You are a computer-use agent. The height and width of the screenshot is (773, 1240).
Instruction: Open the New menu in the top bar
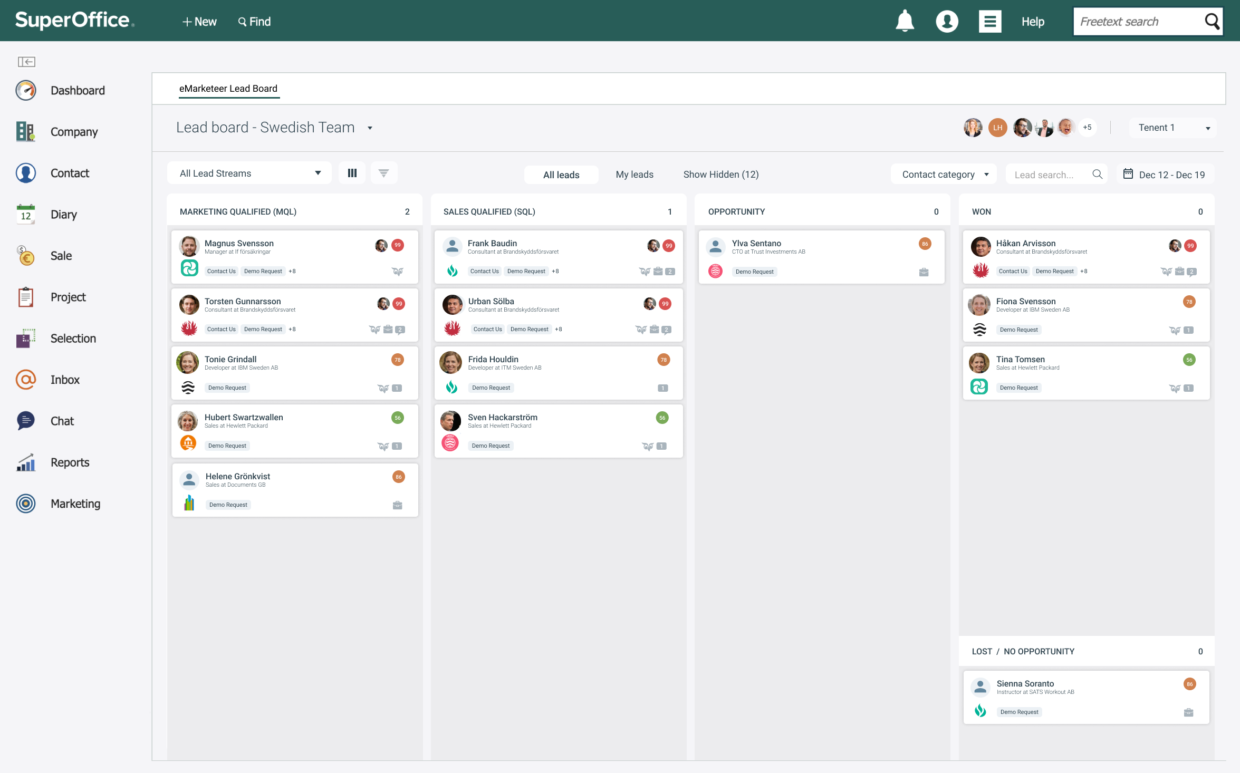(x=198, y=21)
